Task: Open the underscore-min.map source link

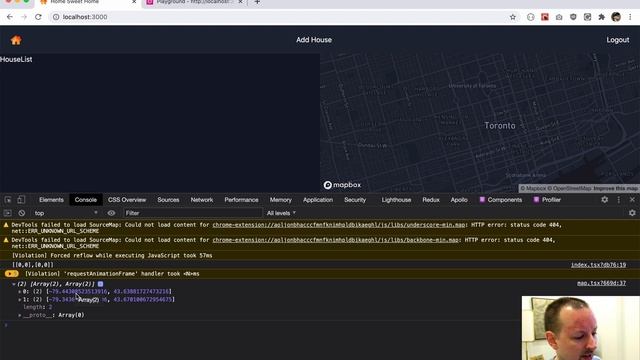Action: click(x=338, y=225)
